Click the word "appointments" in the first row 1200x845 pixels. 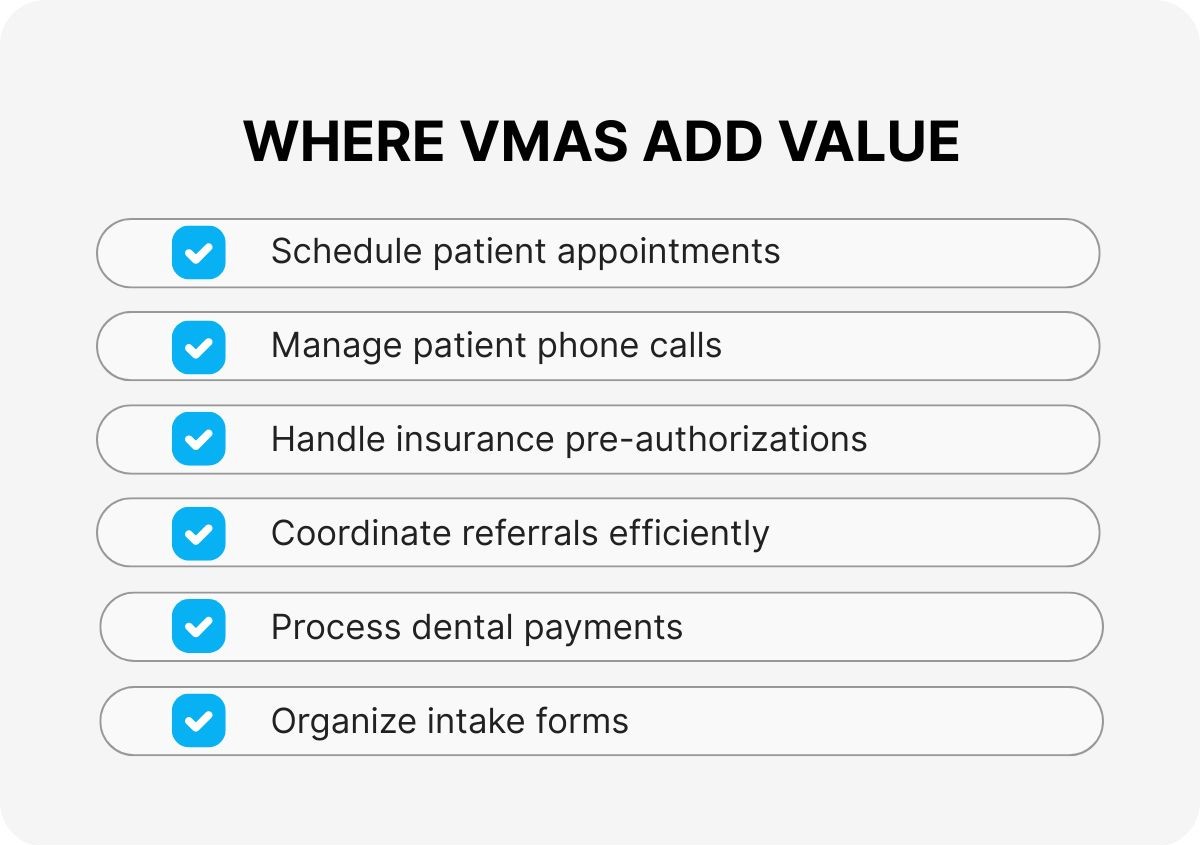coord(668,252)
